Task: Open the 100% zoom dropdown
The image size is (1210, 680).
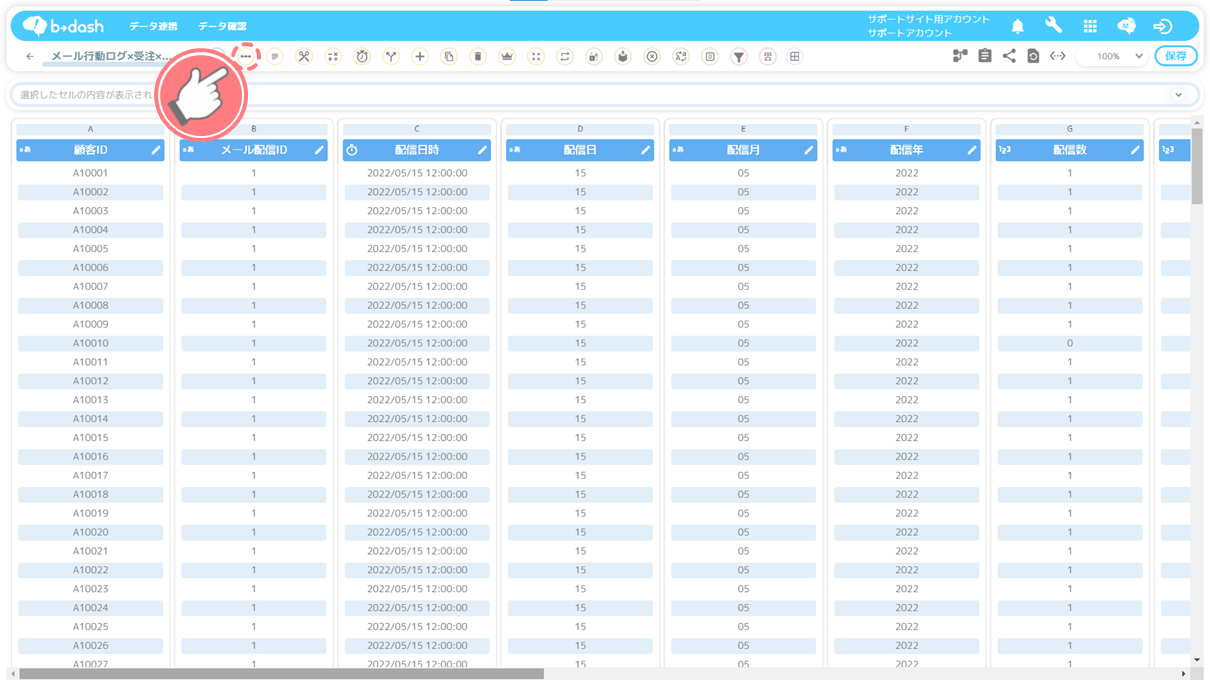Action: point(1111,57)
